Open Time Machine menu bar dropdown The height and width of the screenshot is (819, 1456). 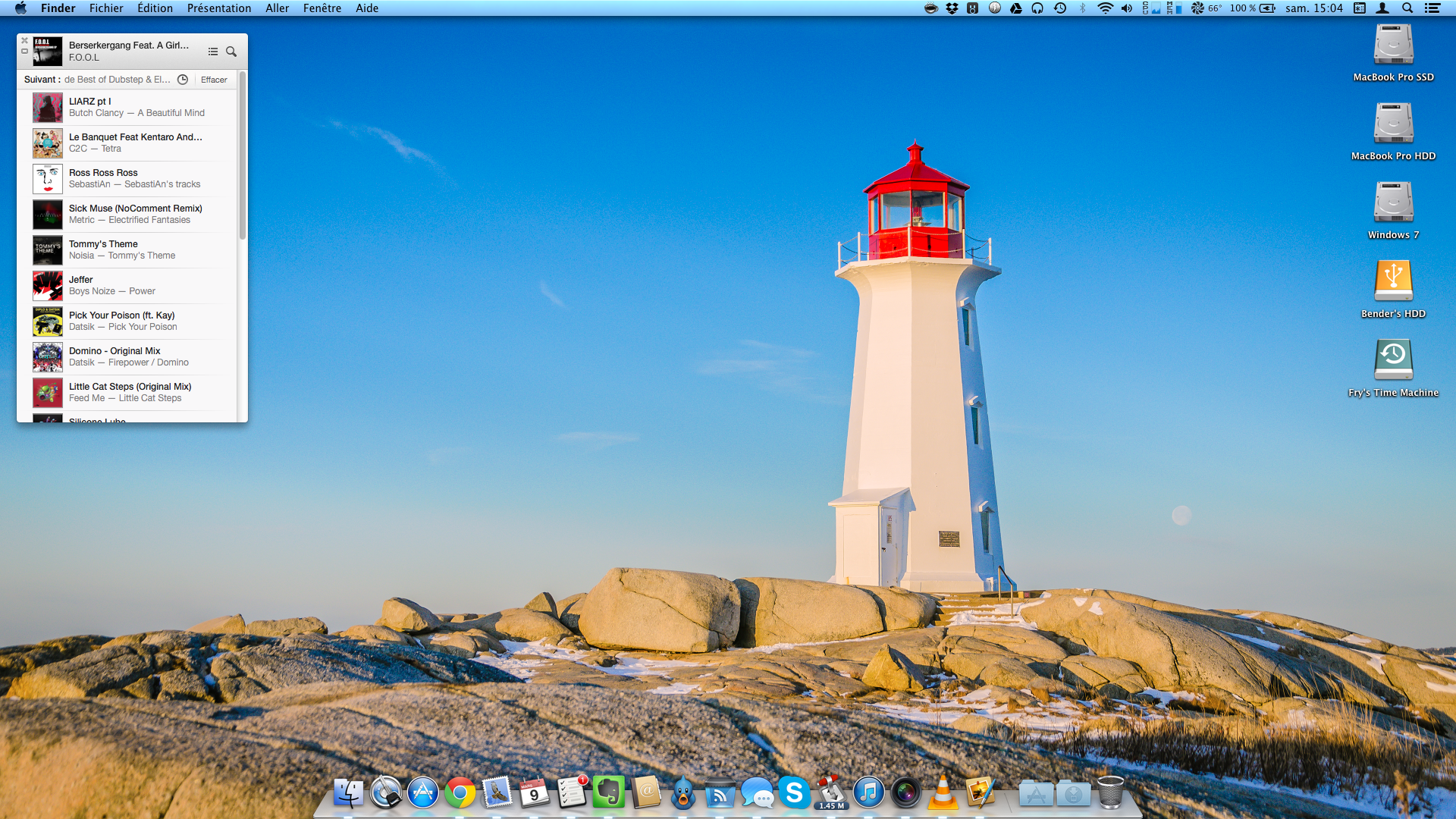1060,8
